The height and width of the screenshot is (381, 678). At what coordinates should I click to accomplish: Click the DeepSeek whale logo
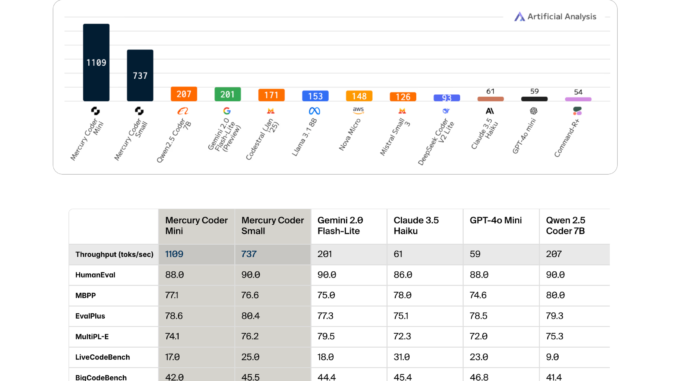click(446, 111)
